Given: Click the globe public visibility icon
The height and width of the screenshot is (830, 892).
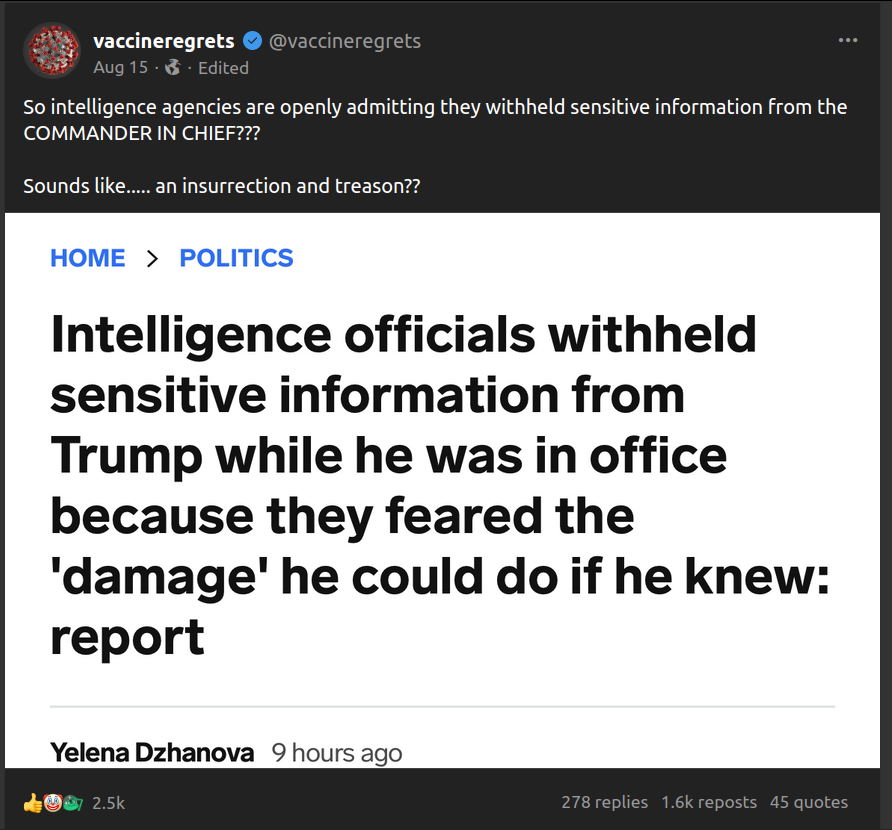Looking at the screenshot, I should click(x=172, y=68).
